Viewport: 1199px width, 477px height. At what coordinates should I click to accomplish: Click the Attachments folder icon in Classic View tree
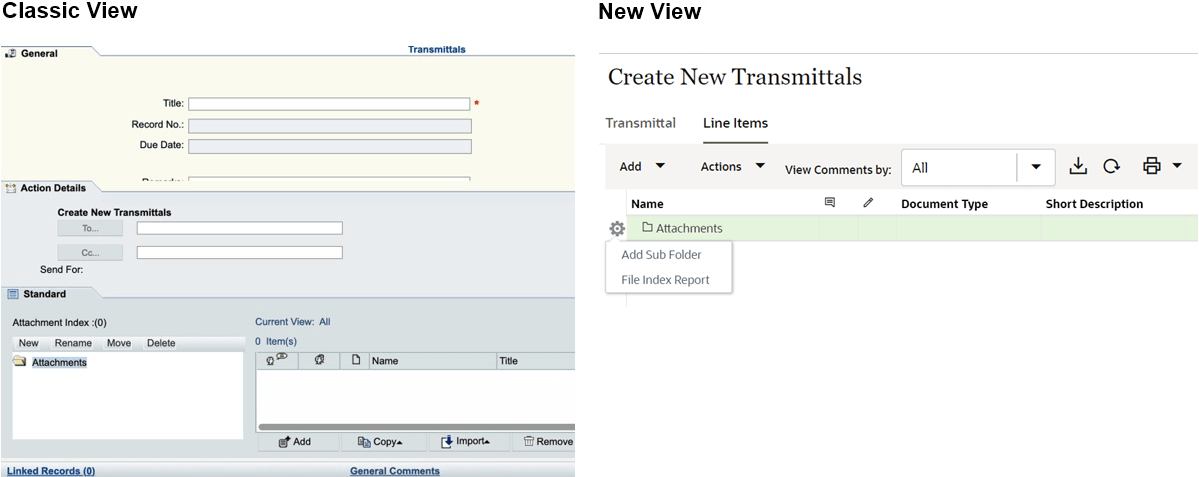[20, 362]
